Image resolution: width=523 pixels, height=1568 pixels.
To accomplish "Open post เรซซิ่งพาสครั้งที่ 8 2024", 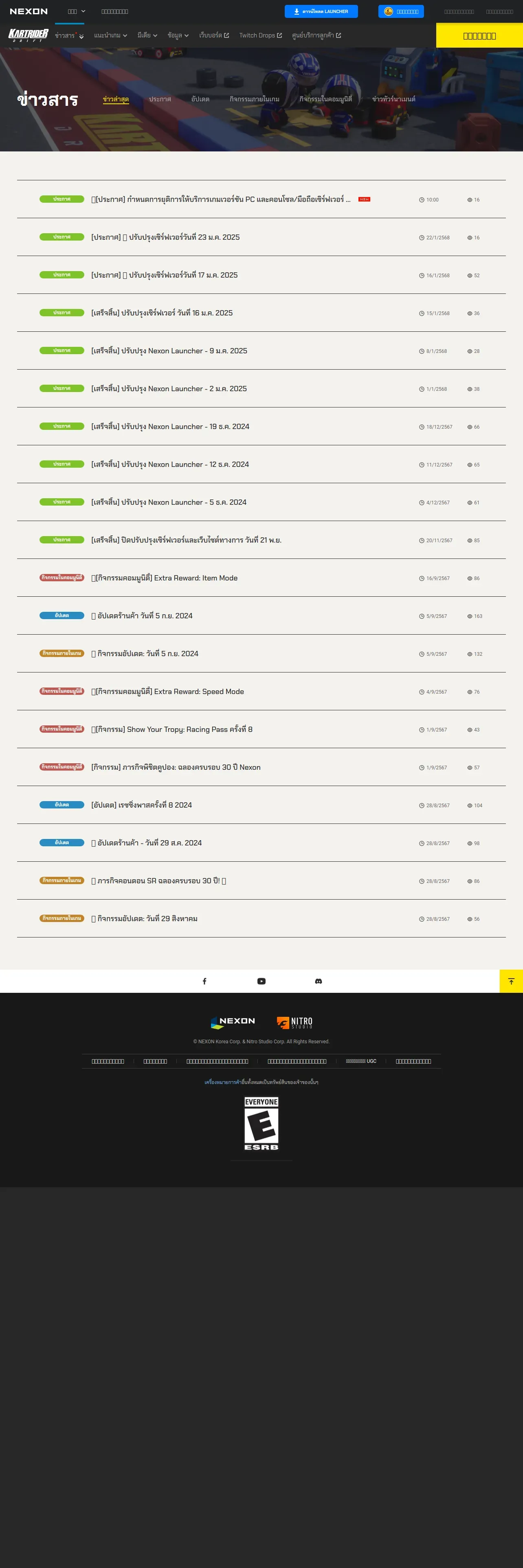I will [x=141, y=805].
